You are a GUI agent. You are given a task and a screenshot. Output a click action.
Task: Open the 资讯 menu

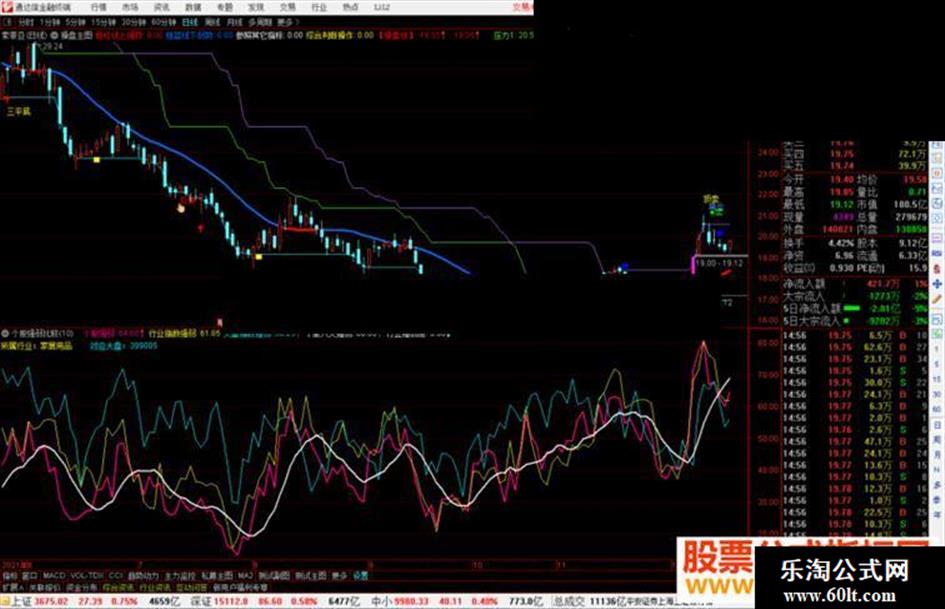162,7
